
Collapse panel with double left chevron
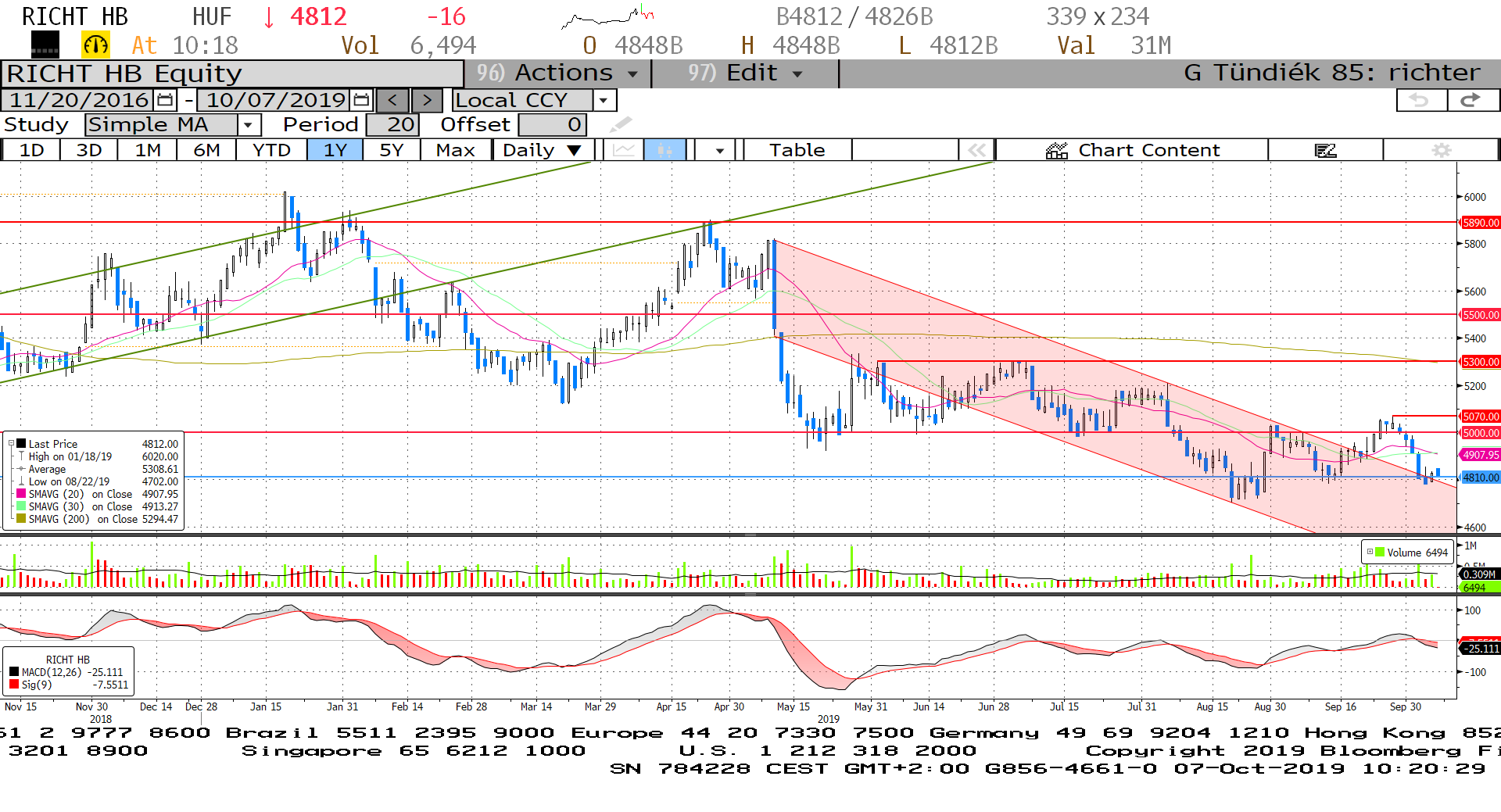click(x=976, y=149)
